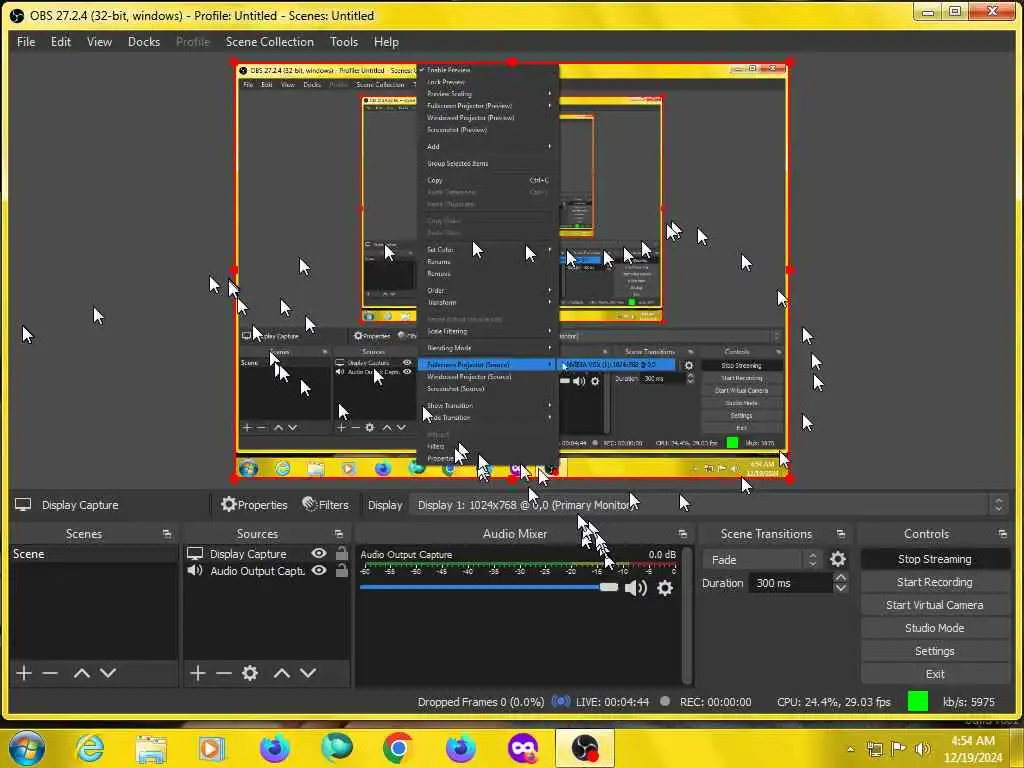This screenshot has width=1024, height=768.
Task: Move source down arrow
Action: 308,673
